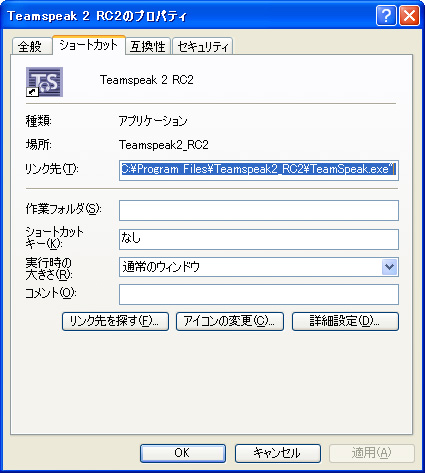Screen dimensions: 425x473
Task: Open 詳細設定 options
Action: point(345,321)
